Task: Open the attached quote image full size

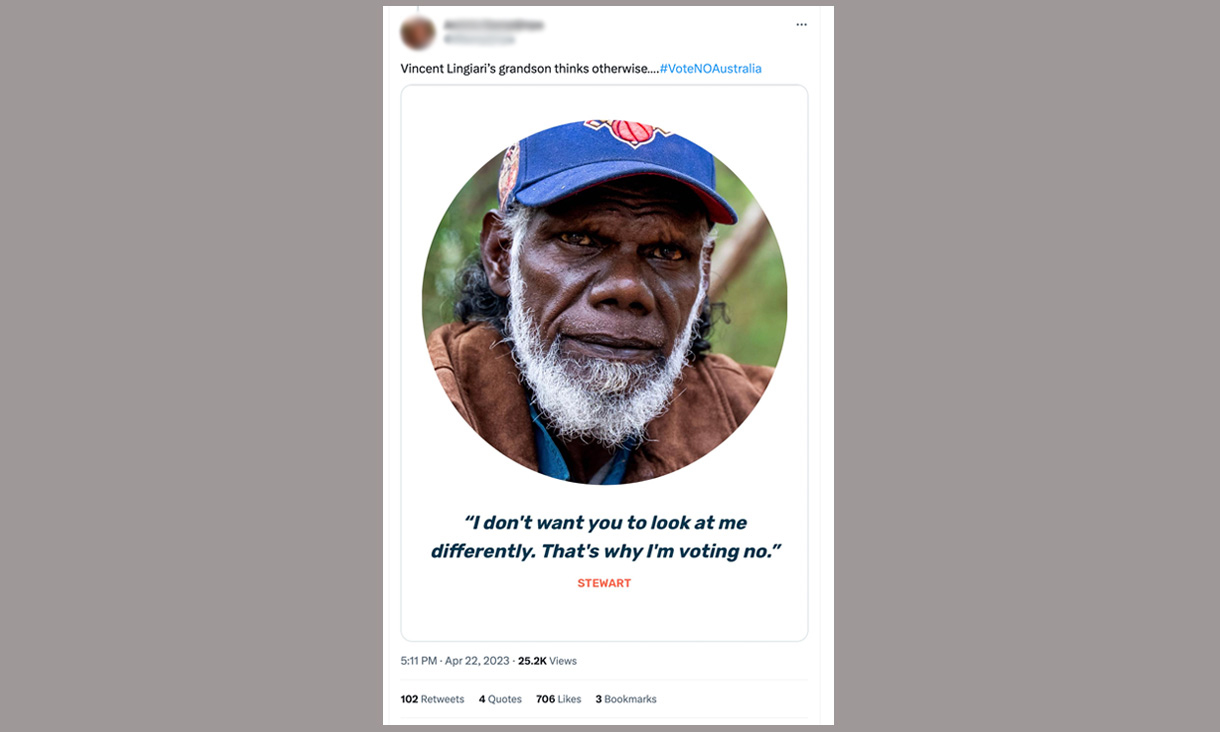Action: (x=605, y=360)
